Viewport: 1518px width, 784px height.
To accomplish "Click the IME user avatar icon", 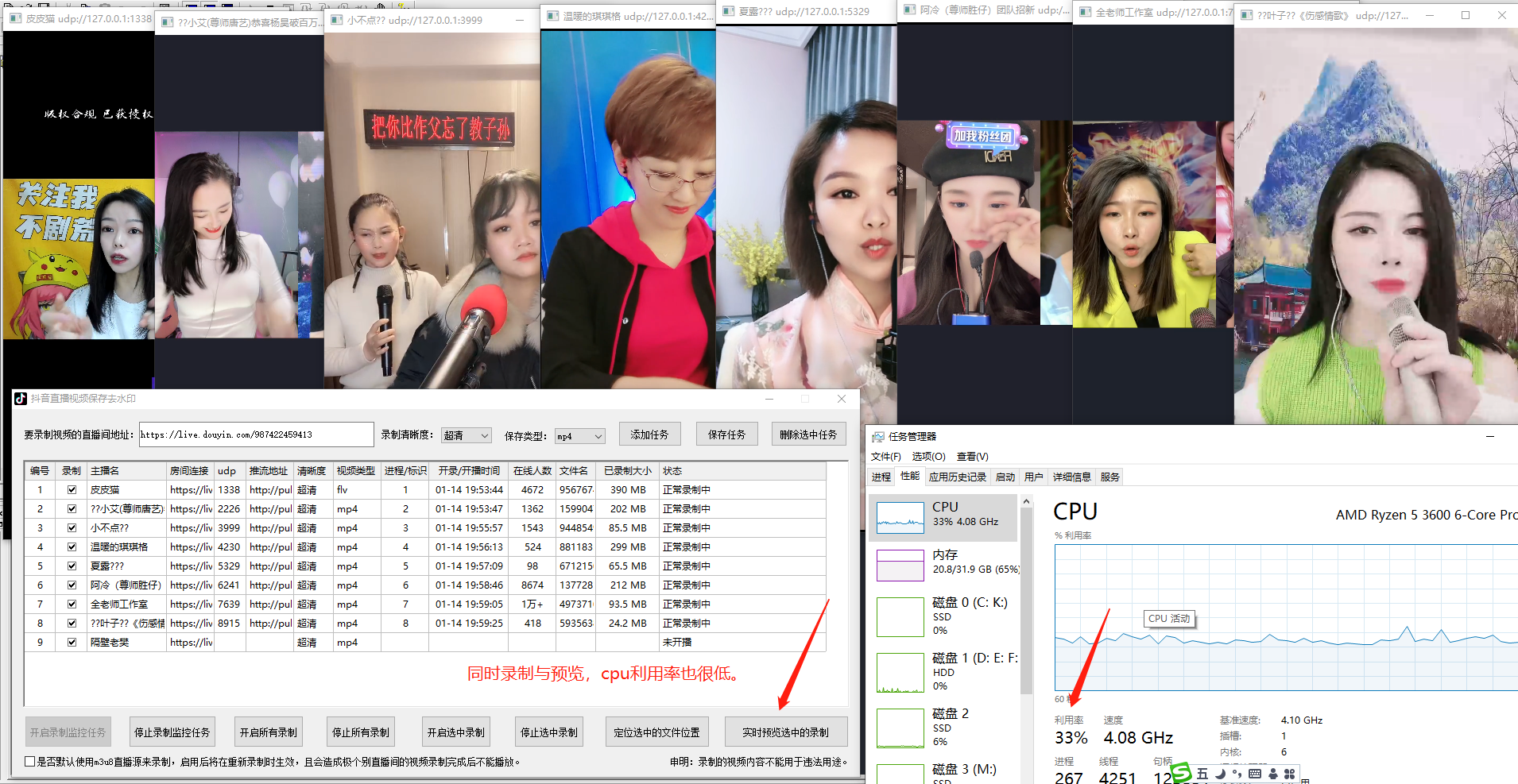I will (x=1273, y=774).
